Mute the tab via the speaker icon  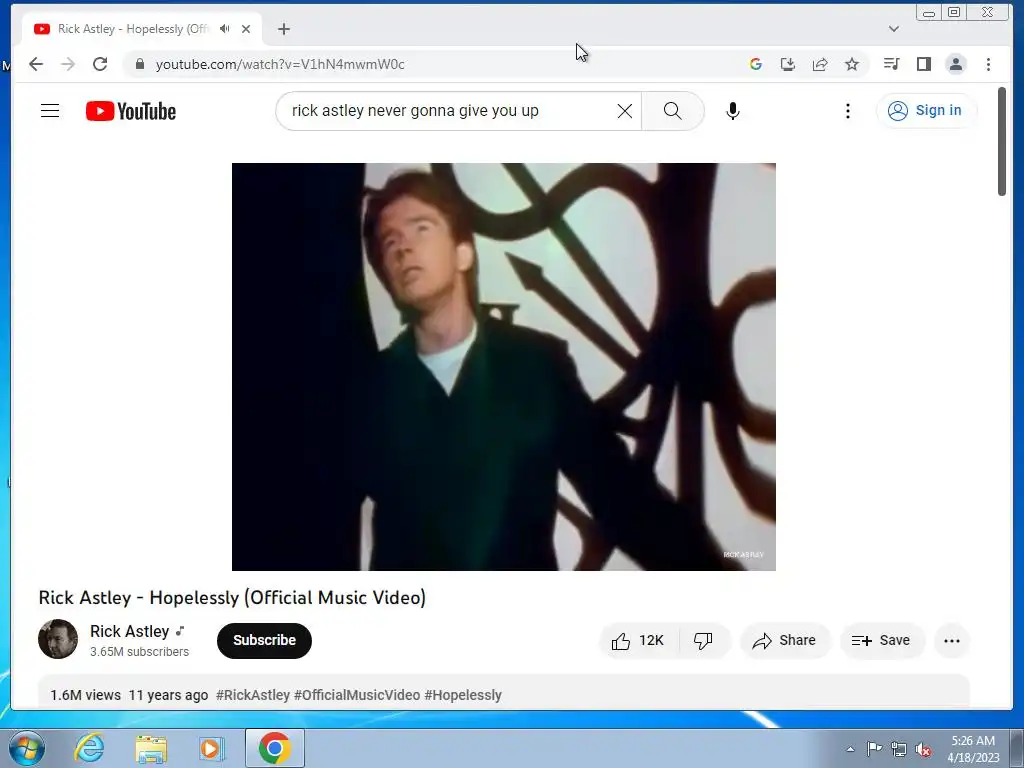pos(225,29)
